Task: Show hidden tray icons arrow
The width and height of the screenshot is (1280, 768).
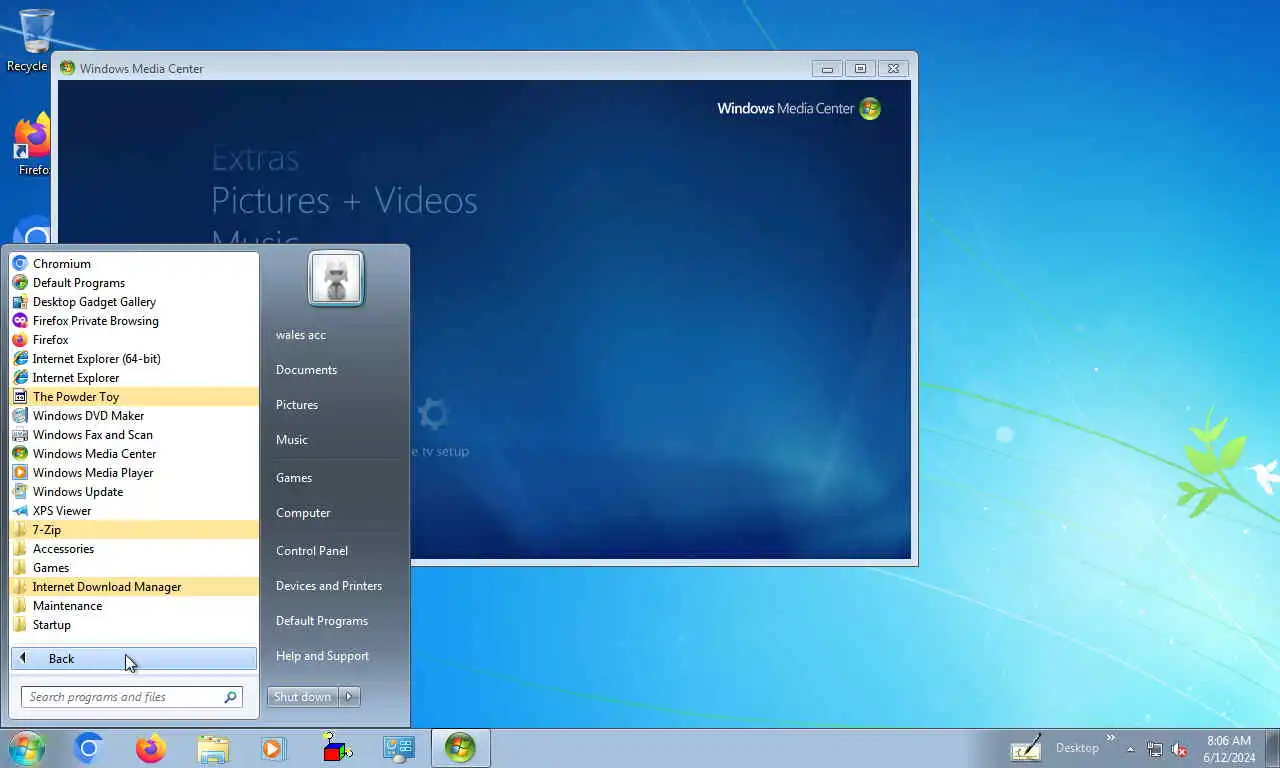Action: click(1131, 749)
